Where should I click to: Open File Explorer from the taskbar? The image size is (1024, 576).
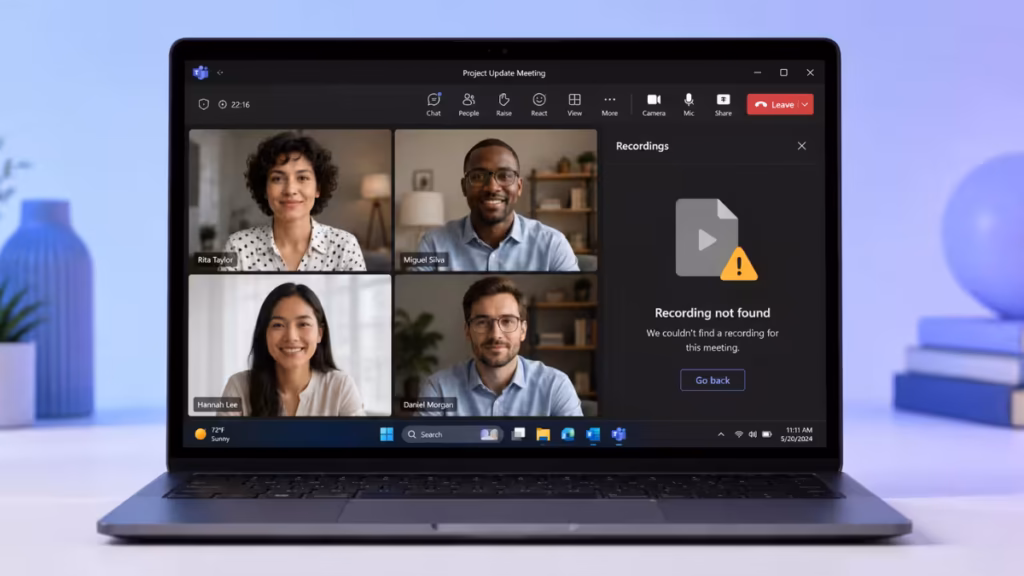(x=543, y=434)
